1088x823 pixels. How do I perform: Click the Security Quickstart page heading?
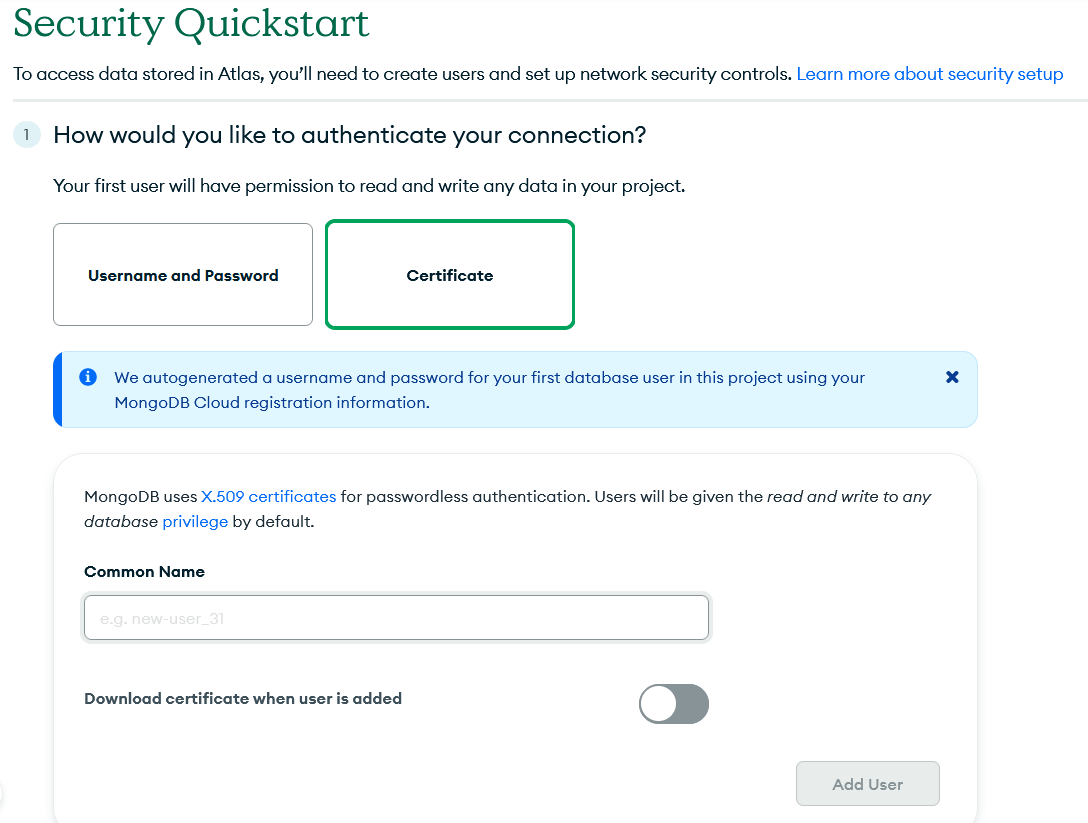tap(191, 23)
